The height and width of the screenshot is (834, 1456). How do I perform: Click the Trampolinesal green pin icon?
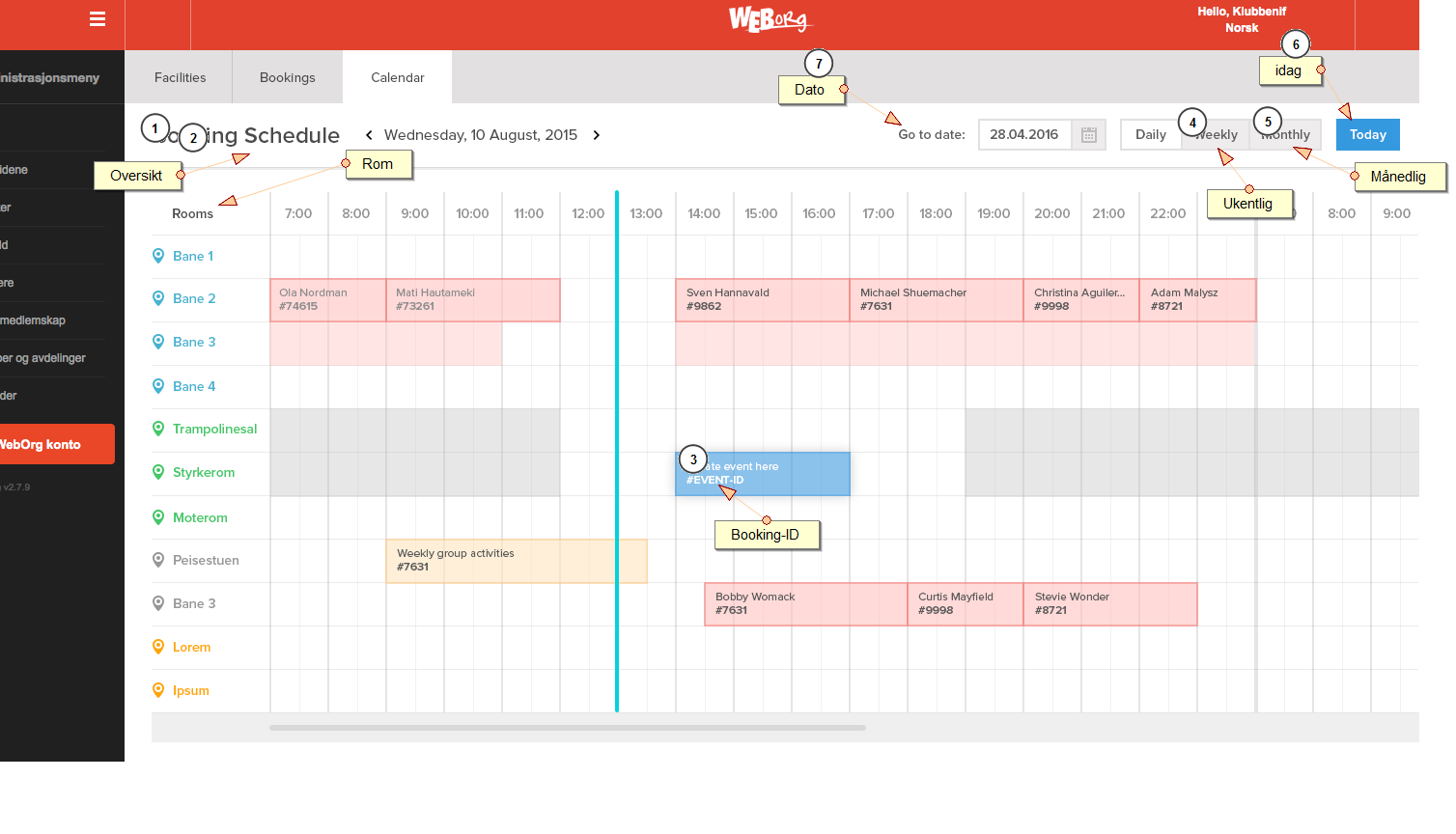click(x=158, y=429)
